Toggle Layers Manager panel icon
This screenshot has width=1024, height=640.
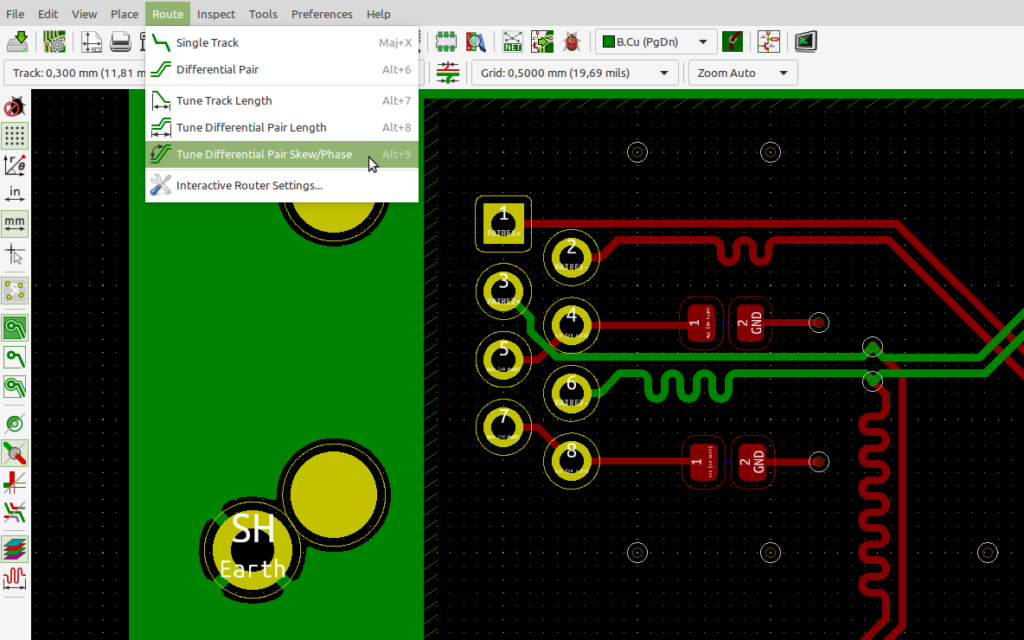(14, 549)
